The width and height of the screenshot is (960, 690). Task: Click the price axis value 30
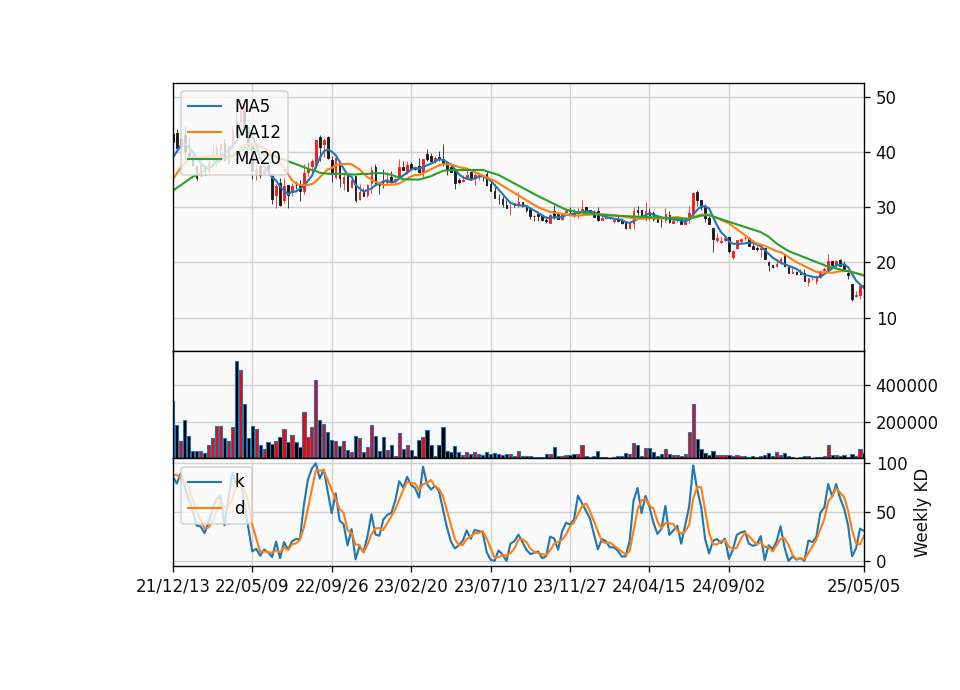885,208
